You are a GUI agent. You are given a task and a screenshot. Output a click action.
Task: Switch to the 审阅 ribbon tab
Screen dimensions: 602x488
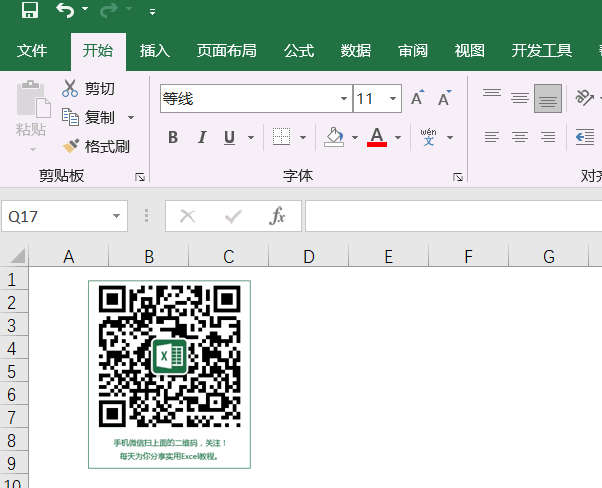413,51
